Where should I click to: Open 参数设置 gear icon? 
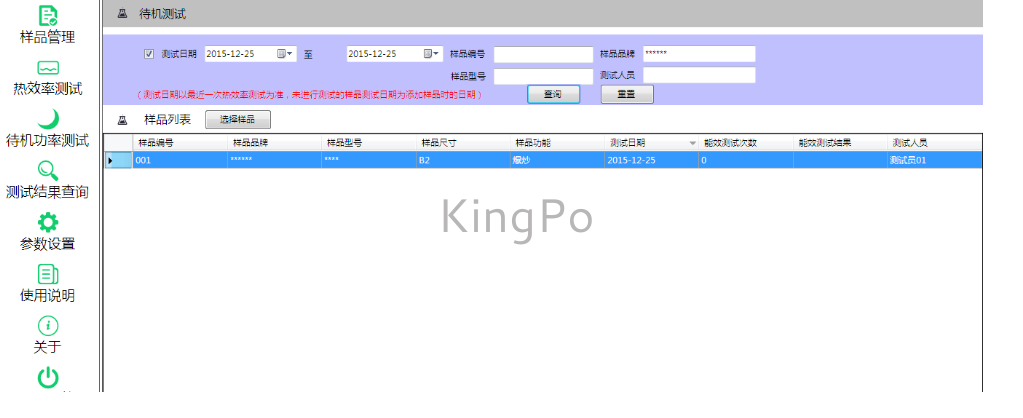click(48, 222)
